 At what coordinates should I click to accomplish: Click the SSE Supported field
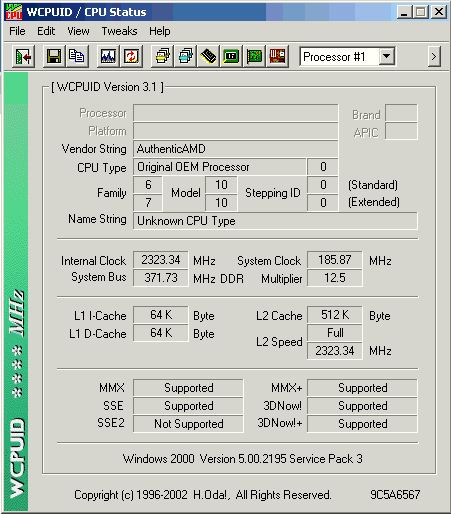point(188,406)
